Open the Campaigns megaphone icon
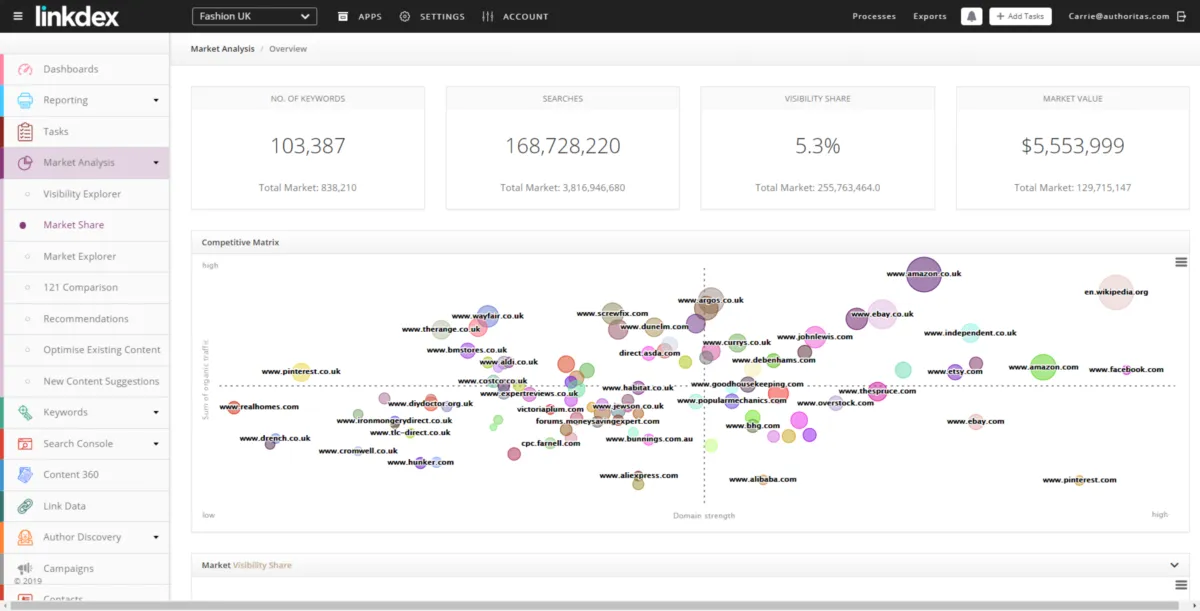The width and height of the screenshot is (1200, 611). 26,568
